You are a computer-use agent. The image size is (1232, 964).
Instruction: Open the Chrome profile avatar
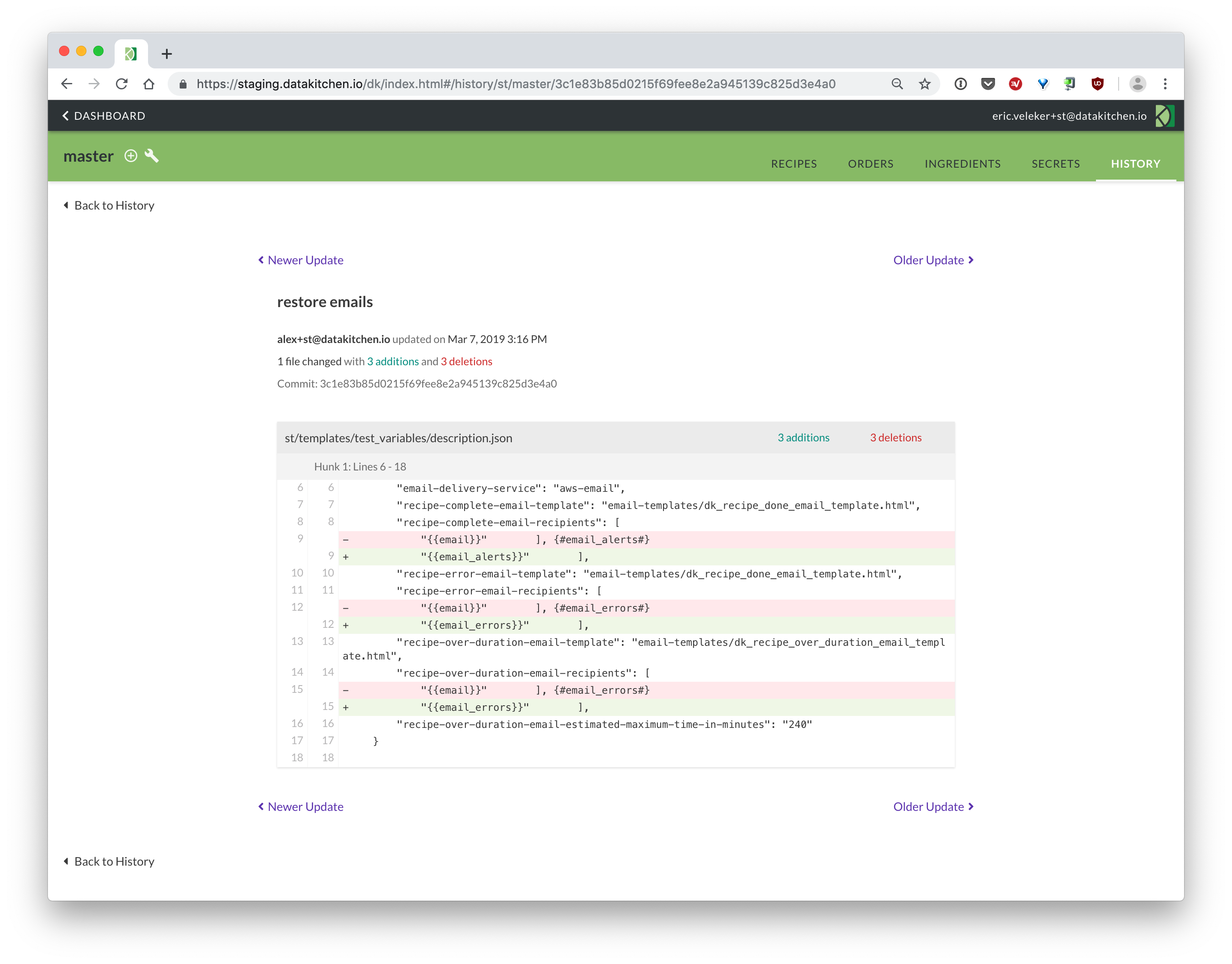pyautogui.click(x=1137, y=84)
